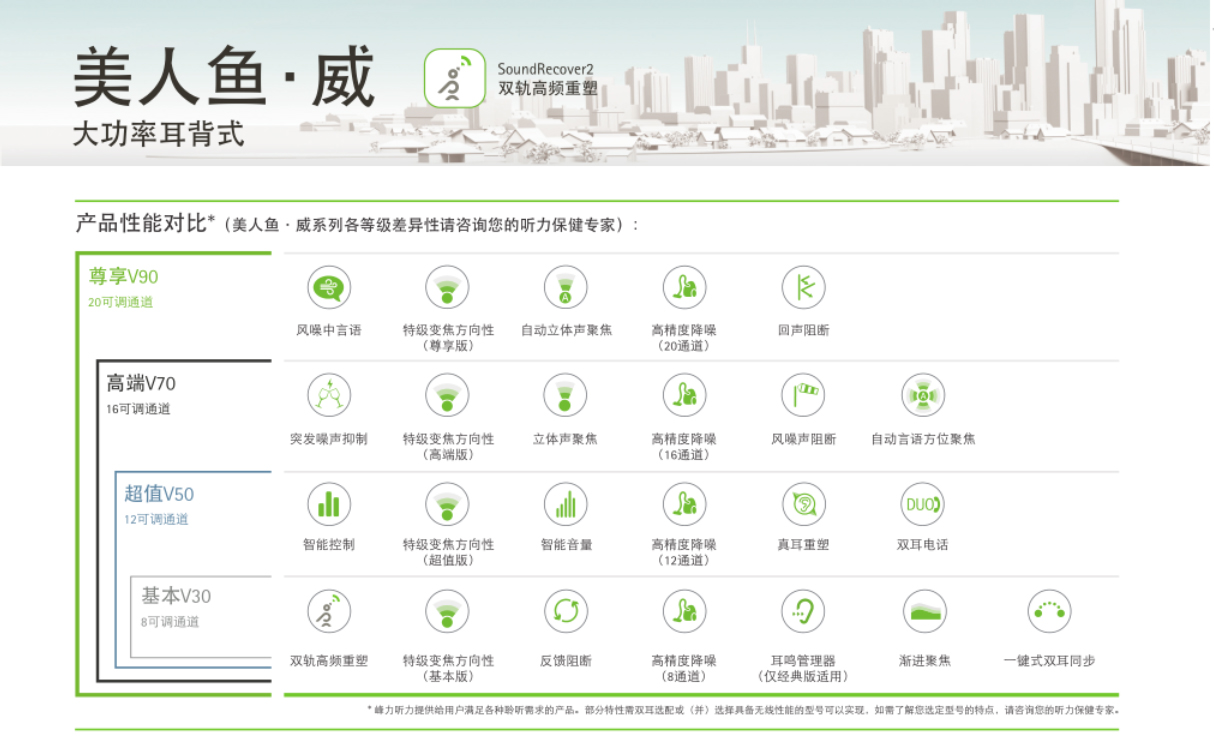1214x736 pixels.
Task: Select the 特级变焦方向性 (超值版) icon
Action: (447, 504)
